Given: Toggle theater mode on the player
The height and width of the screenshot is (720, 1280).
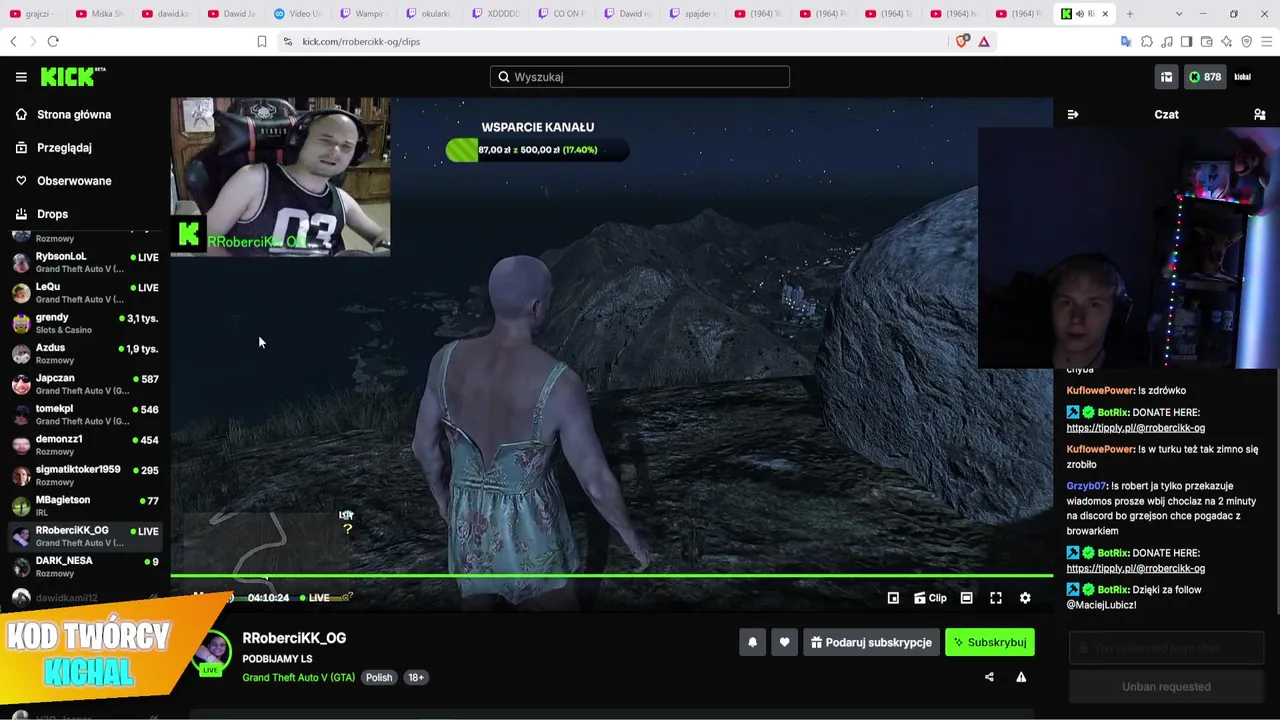Looking at the screenshot, I should (966, 598).
